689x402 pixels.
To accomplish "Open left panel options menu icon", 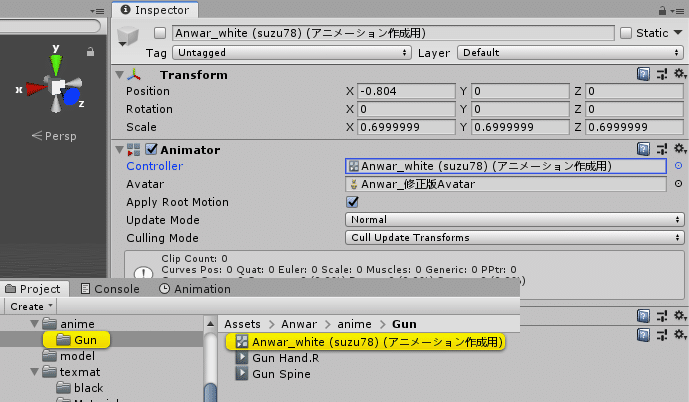I will (97, 11).
